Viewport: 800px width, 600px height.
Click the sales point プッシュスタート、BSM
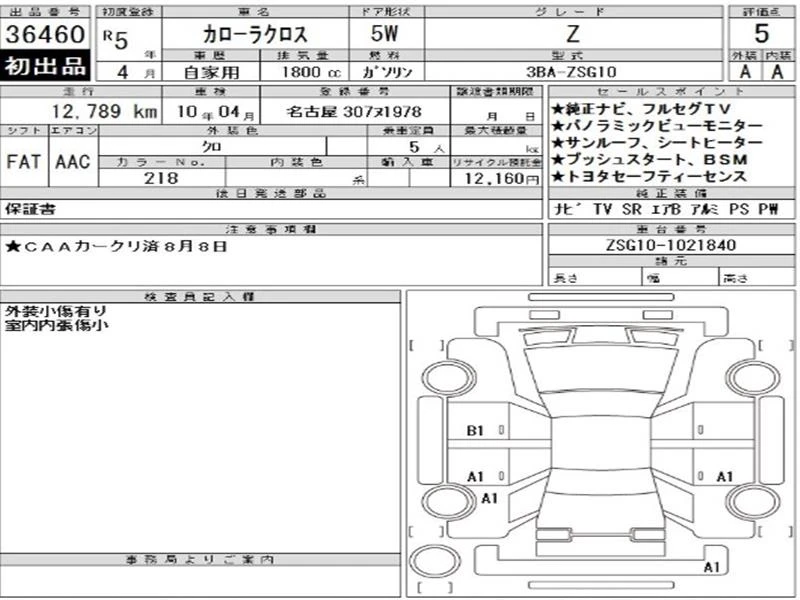tap(649, 159)
